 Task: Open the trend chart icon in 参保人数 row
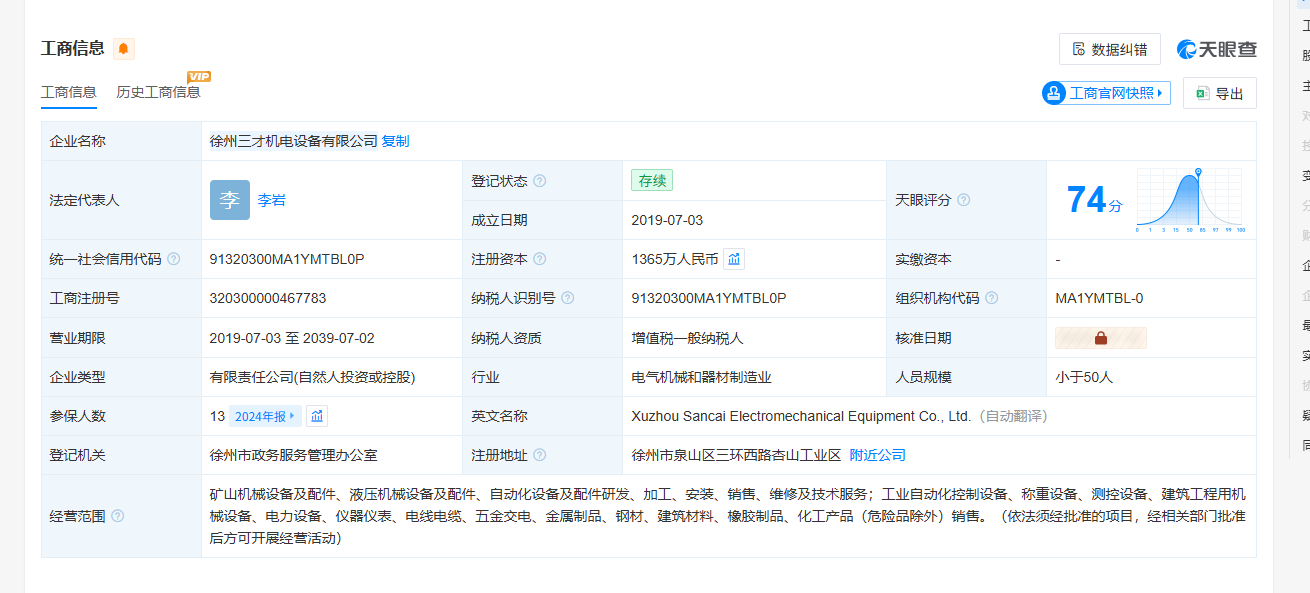317,416
